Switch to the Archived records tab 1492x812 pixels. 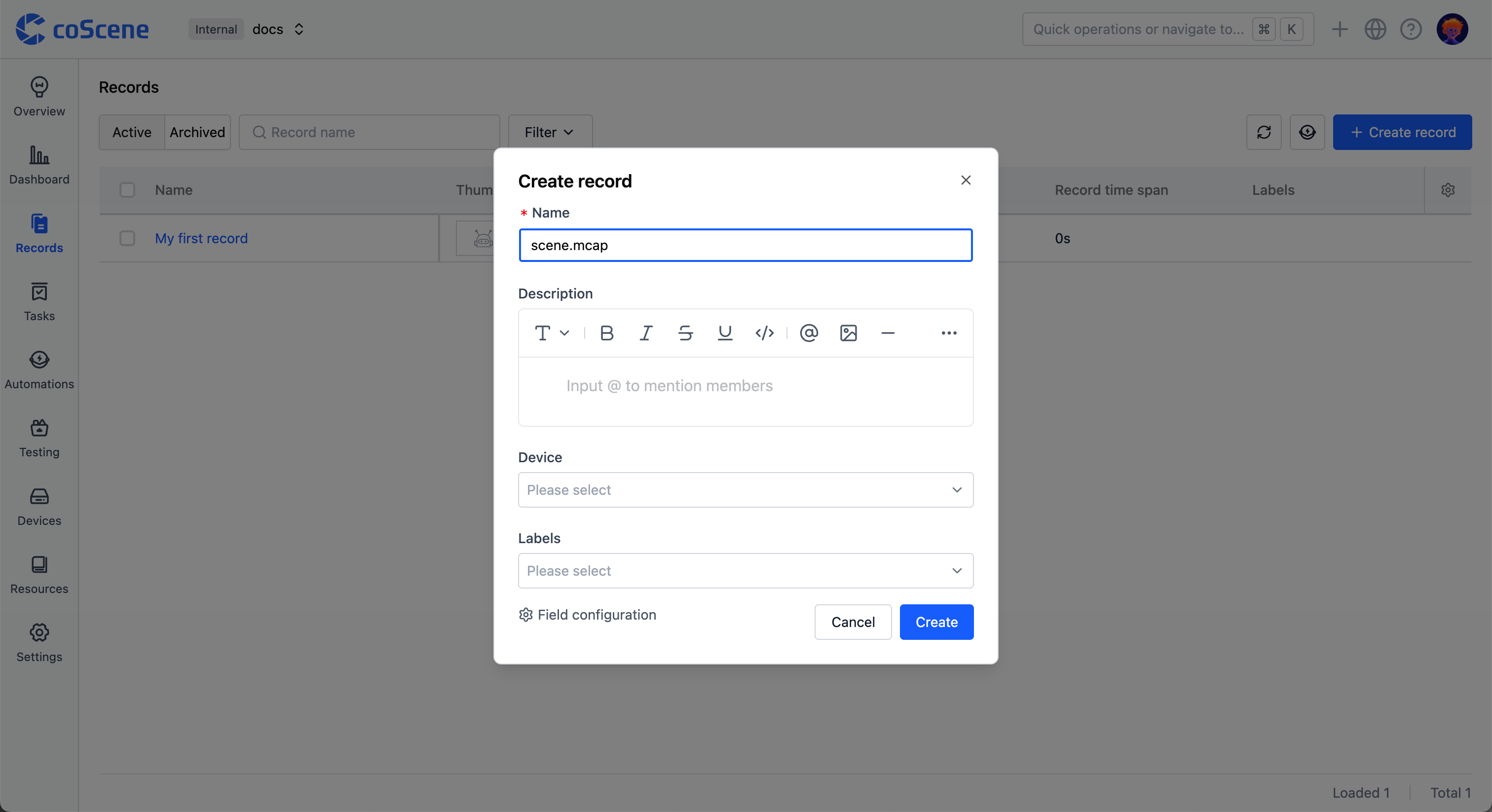tap(197, 132)
